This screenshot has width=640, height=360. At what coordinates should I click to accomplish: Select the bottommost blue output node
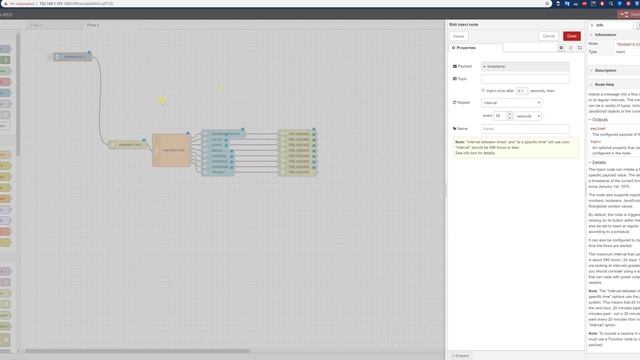218,172
